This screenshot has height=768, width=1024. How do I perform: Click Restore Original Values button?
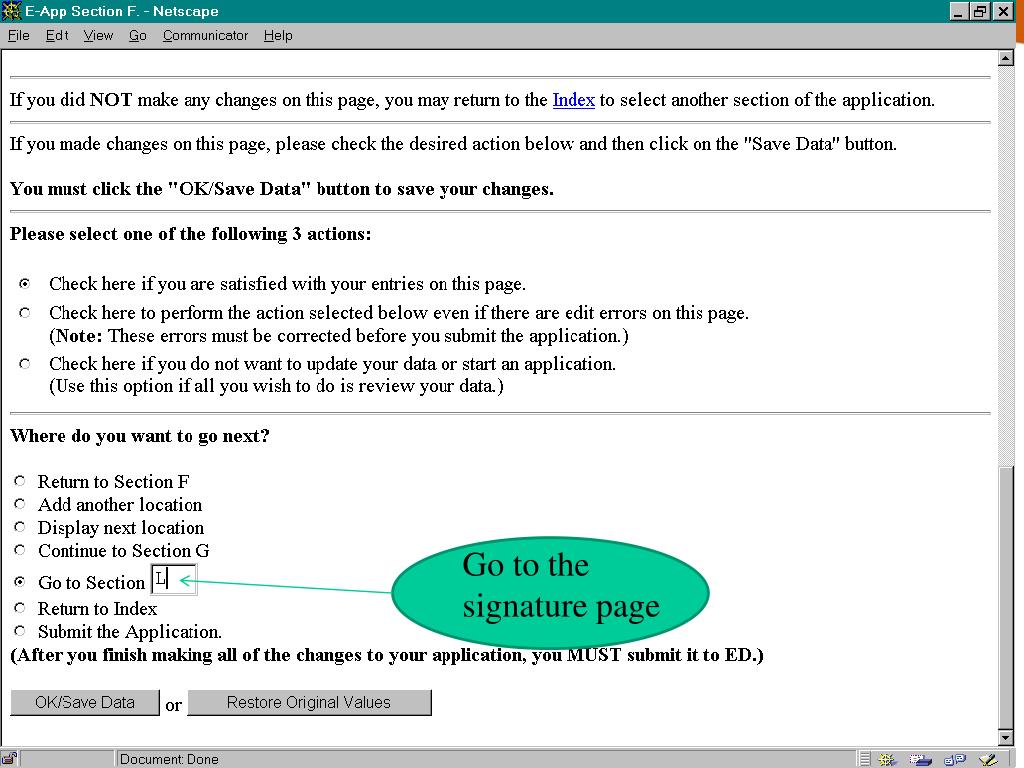(x=309, y=703)
